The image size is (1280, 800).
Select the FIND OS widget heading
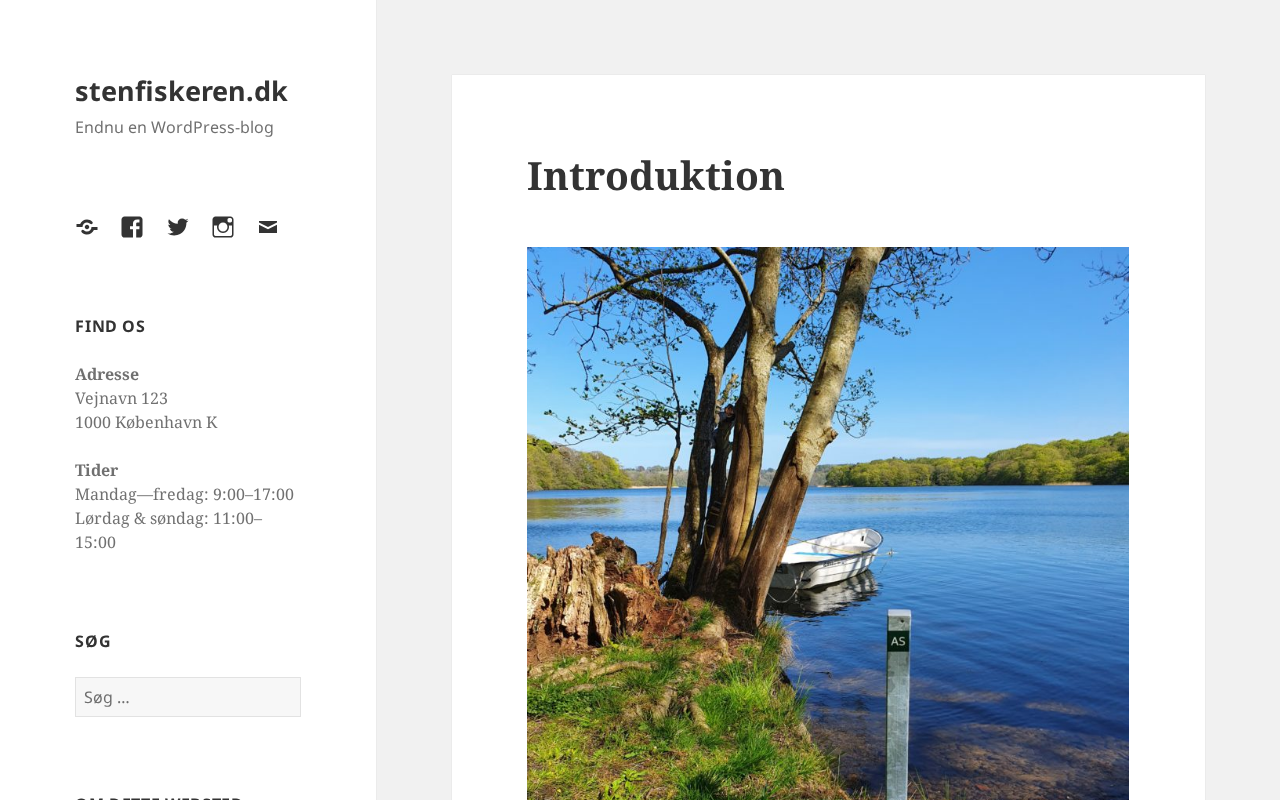click(110, 326)
